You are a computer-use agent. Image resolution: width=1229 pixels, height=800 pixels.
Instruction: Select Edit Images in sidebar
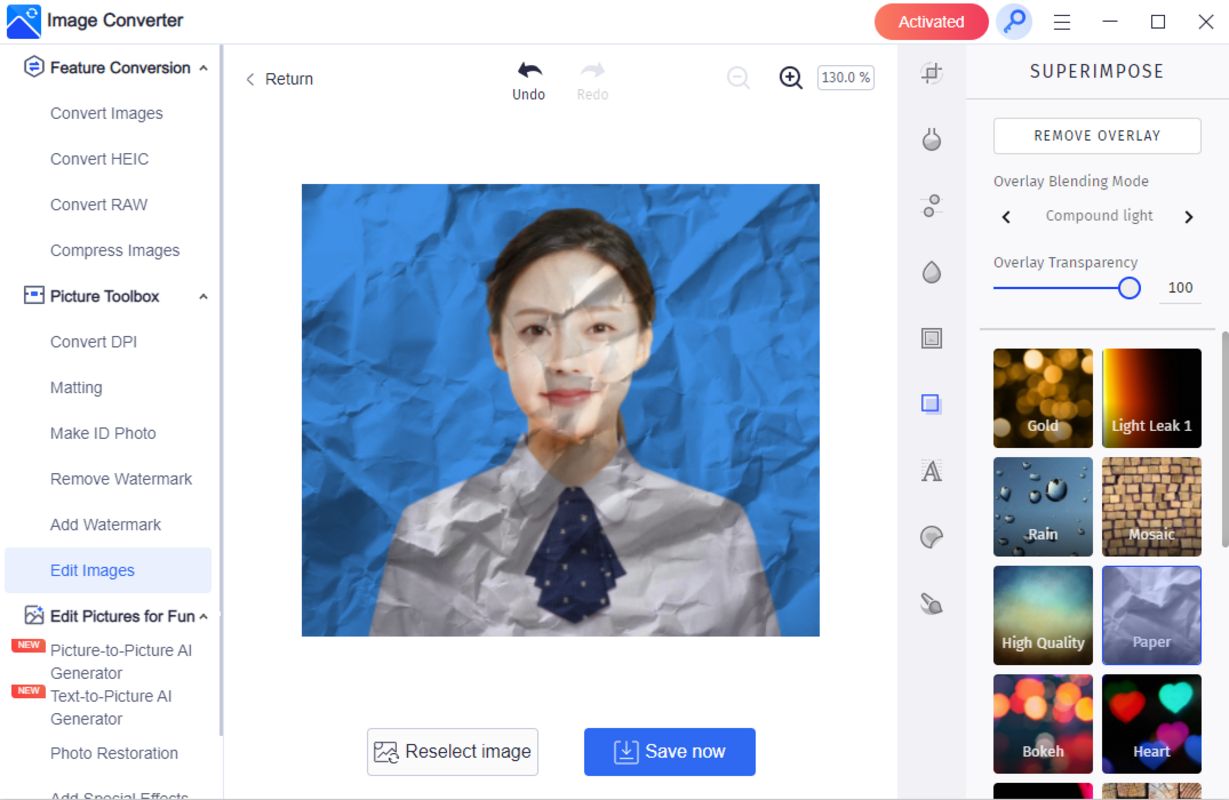coord(108,570)
